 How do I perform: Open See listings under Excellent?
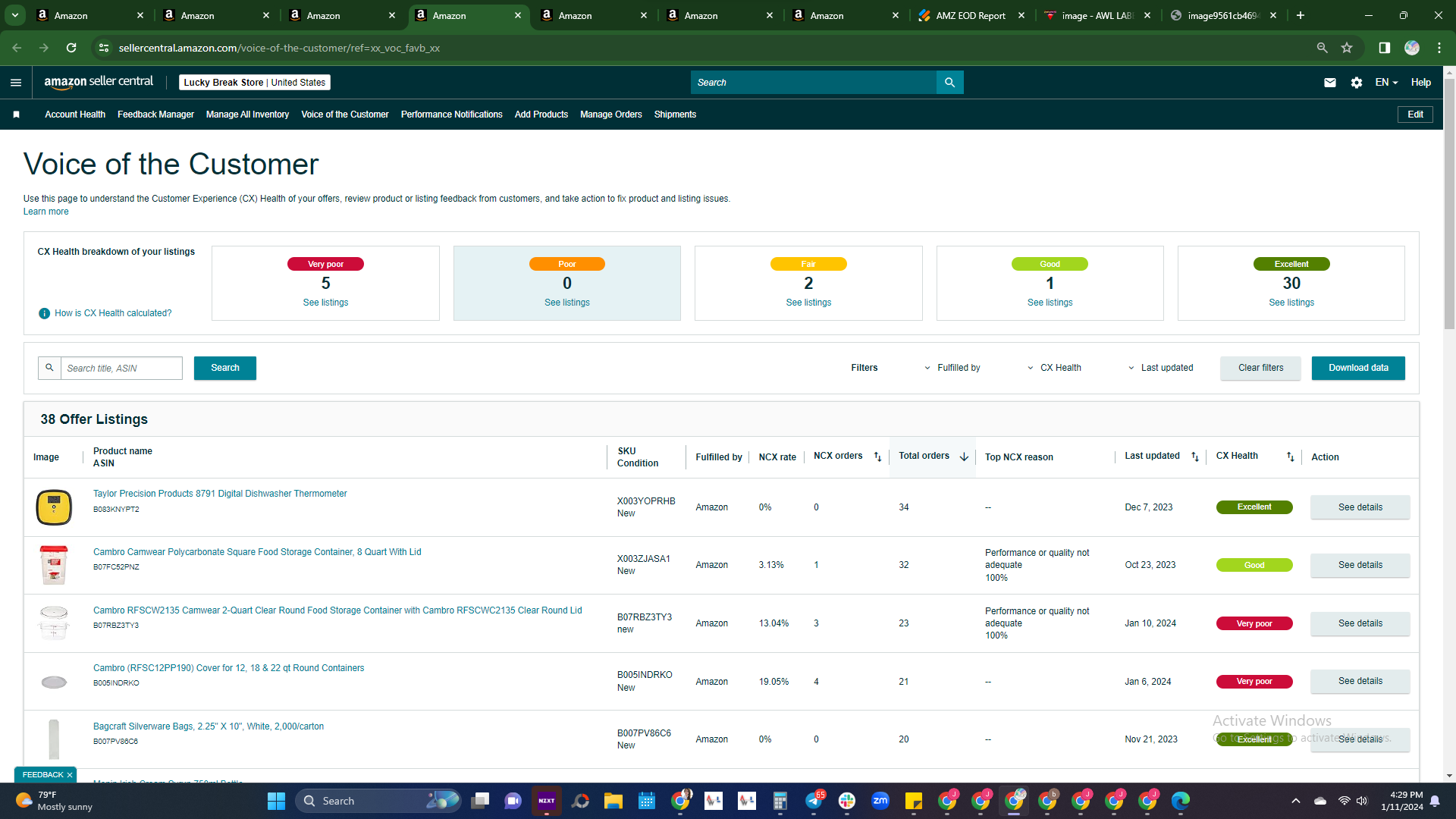tap(1291, 303)
